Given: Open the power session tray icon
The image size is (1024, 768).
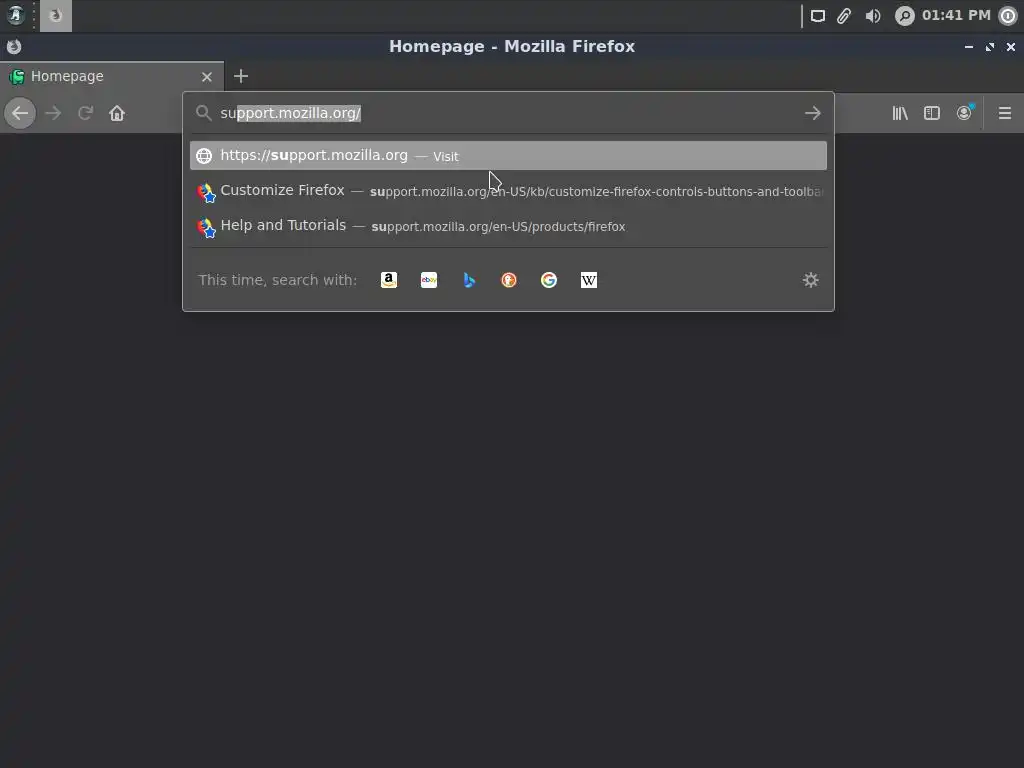Looking at the screenshot, I should [x=1008, y=16].
